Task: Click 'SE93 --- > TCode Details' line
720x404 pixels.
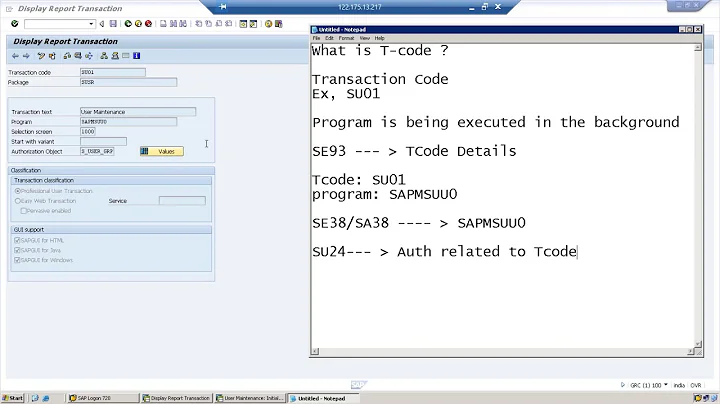Action: [x=414, y=151]
